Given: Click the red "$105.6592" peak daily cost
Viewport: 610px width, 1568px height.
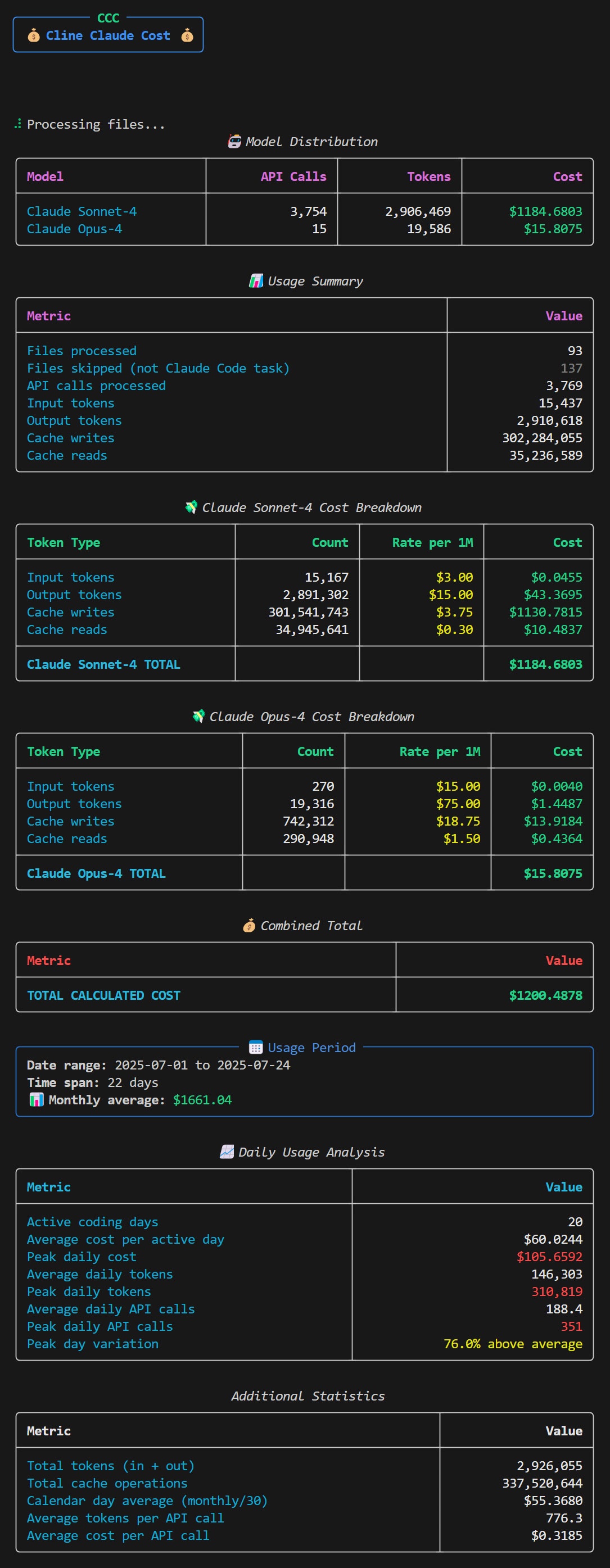Looking at the screenshot, I should point(549,1257).
